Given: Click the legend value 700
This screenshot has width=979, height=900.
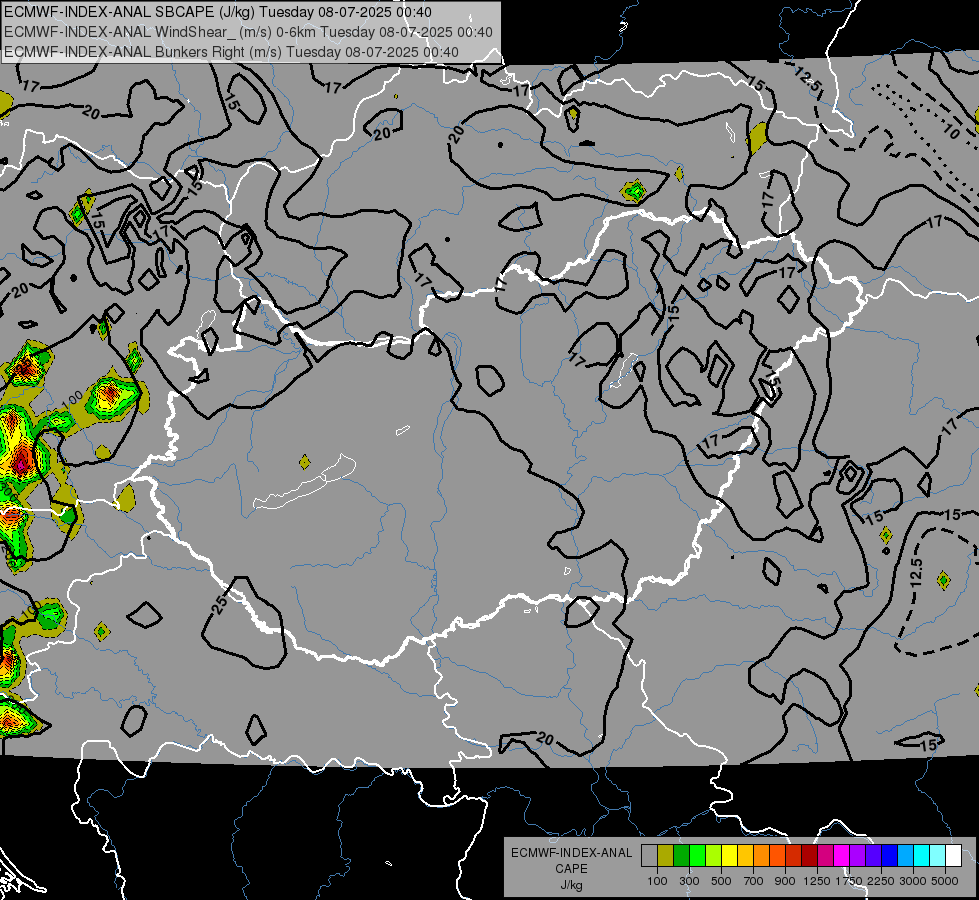Looking at the screenshot, I should pyautogui.click(x=754, y=881).
